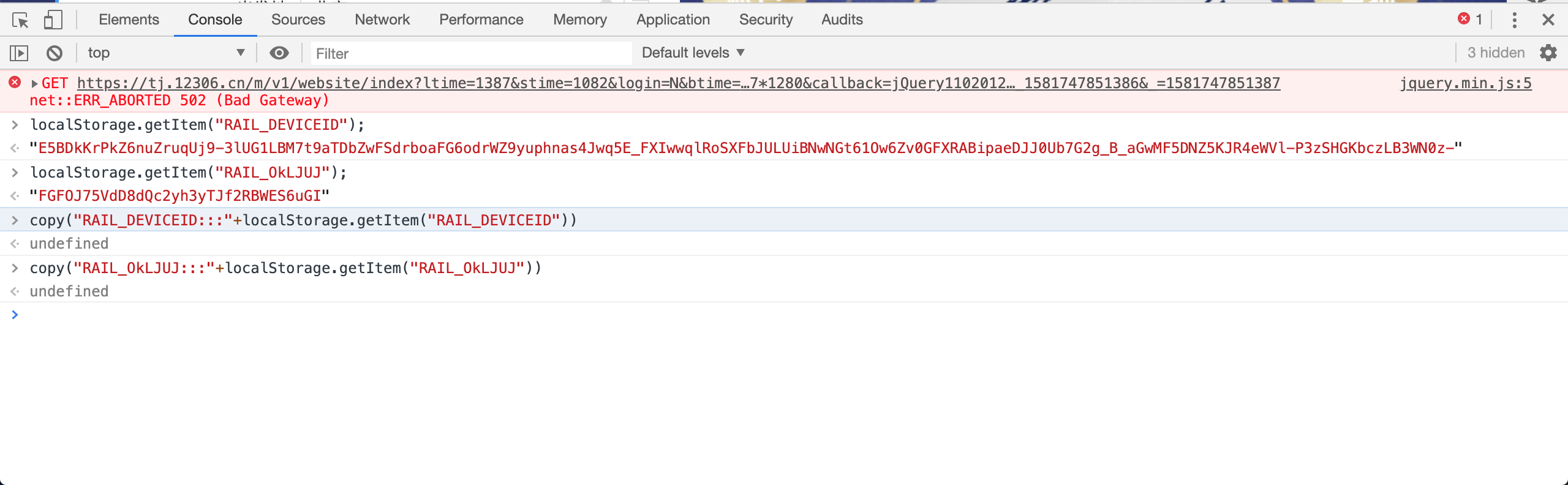Click the Filter input field
Screen dimensions: 1568x485
pyautogui.click(x=470, y=54)
